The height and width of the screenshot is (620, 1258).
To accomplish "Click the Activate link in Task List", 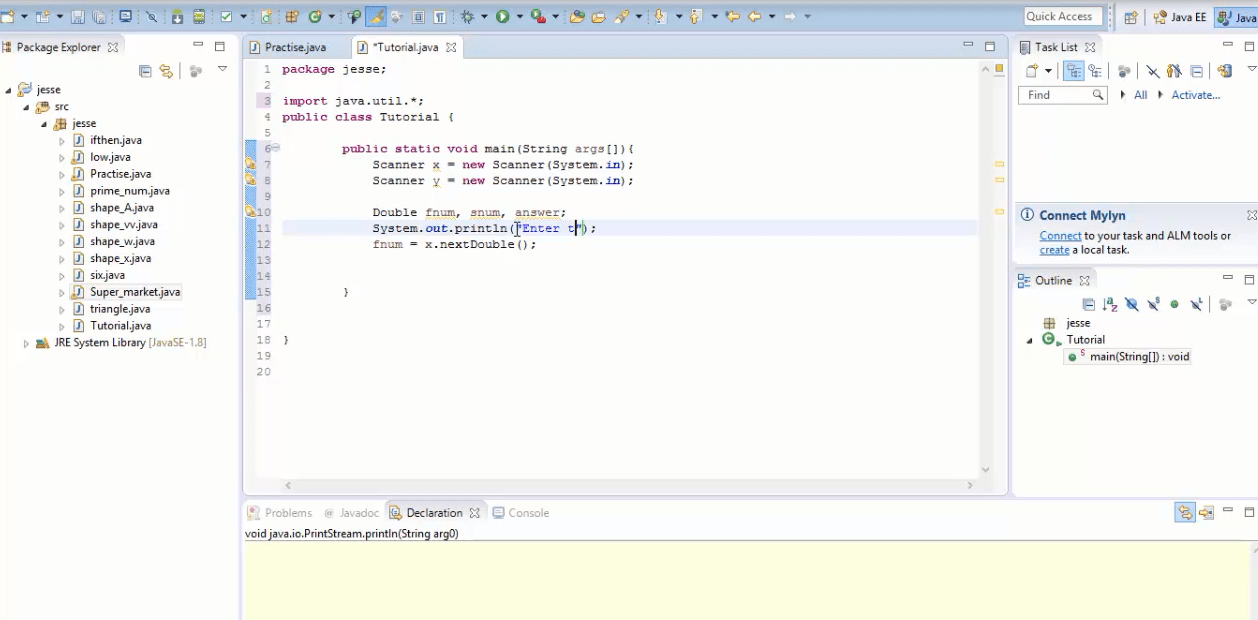I will (x=1198, y=94).
